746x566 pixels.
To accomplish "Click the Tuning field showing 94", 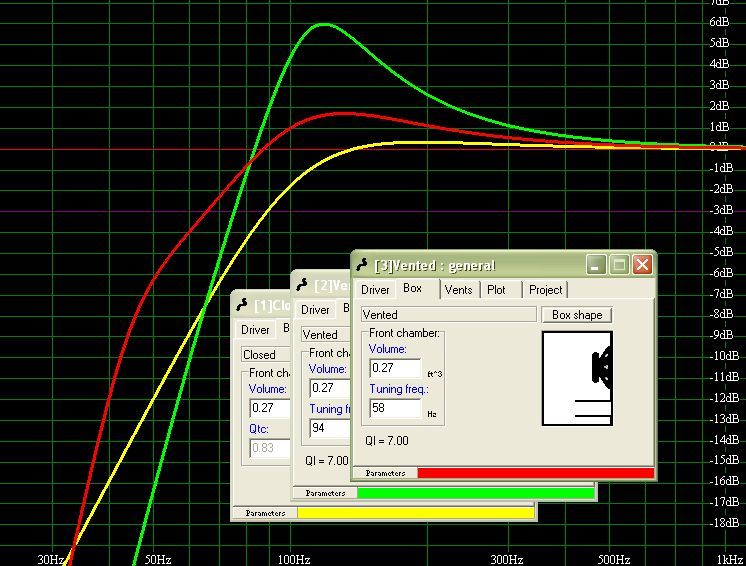I will 330,428.
